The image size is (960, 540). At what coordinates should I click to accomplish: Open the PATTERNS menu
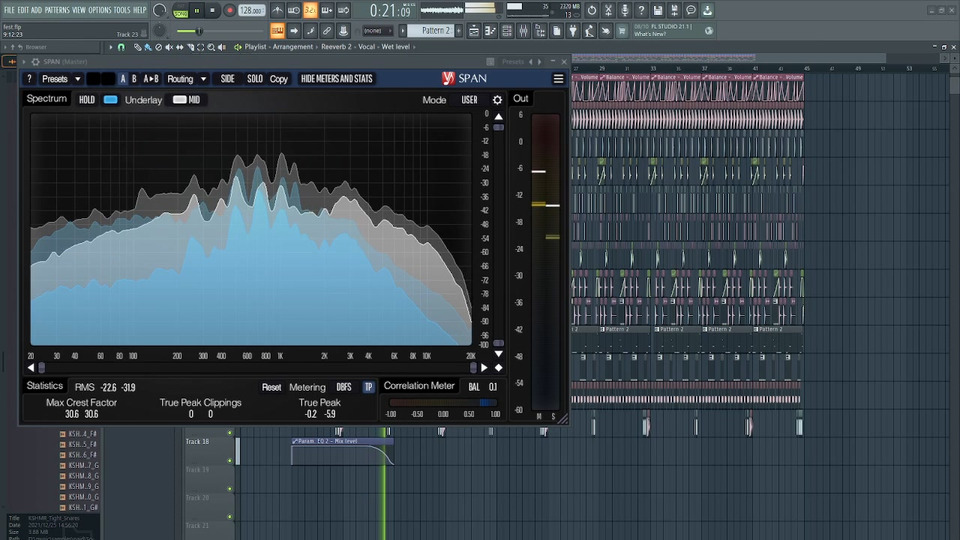point(57,10)
